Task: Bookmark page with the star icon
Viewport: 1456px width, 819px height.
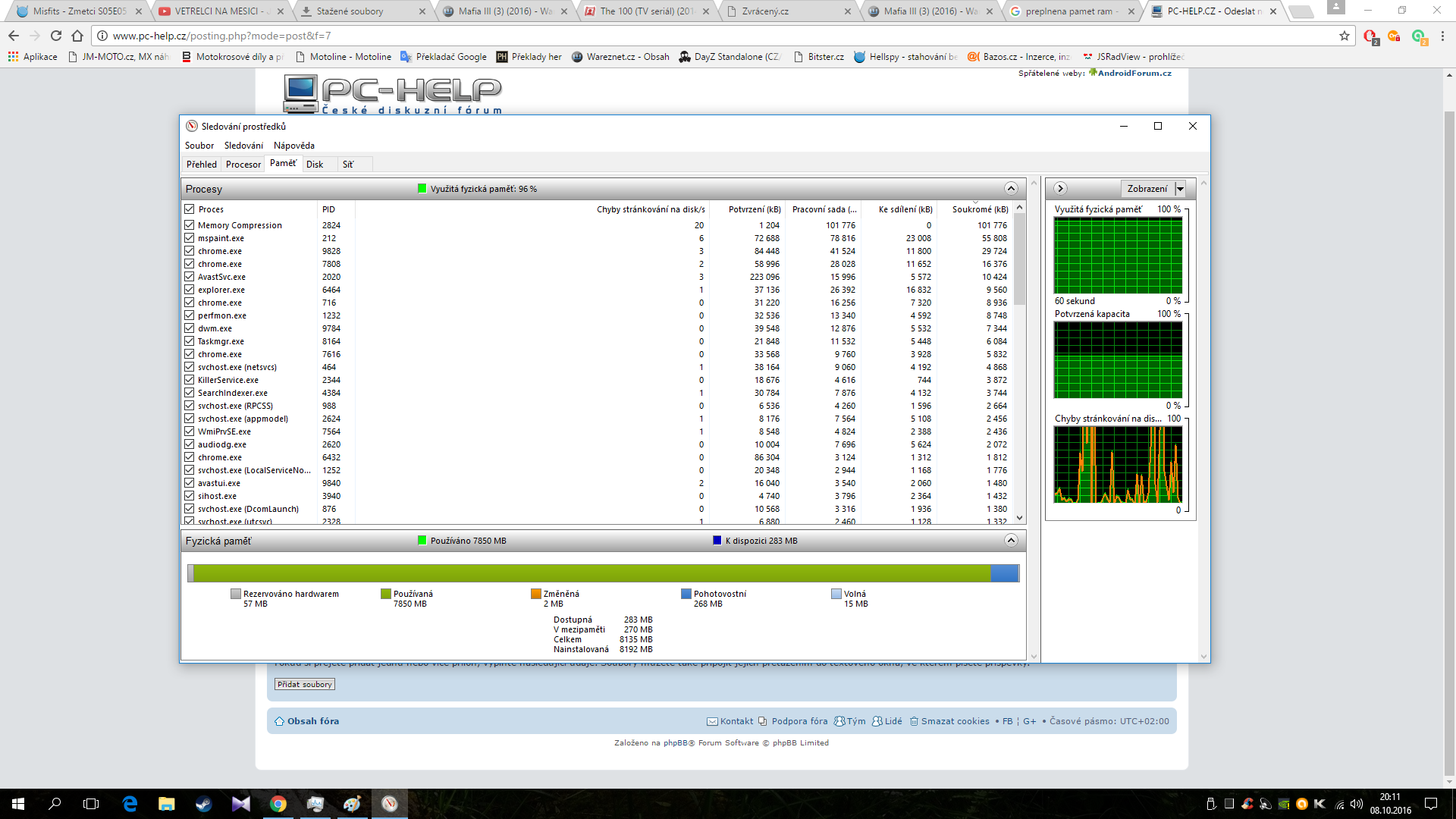Action: click(x=1344, y=36)
